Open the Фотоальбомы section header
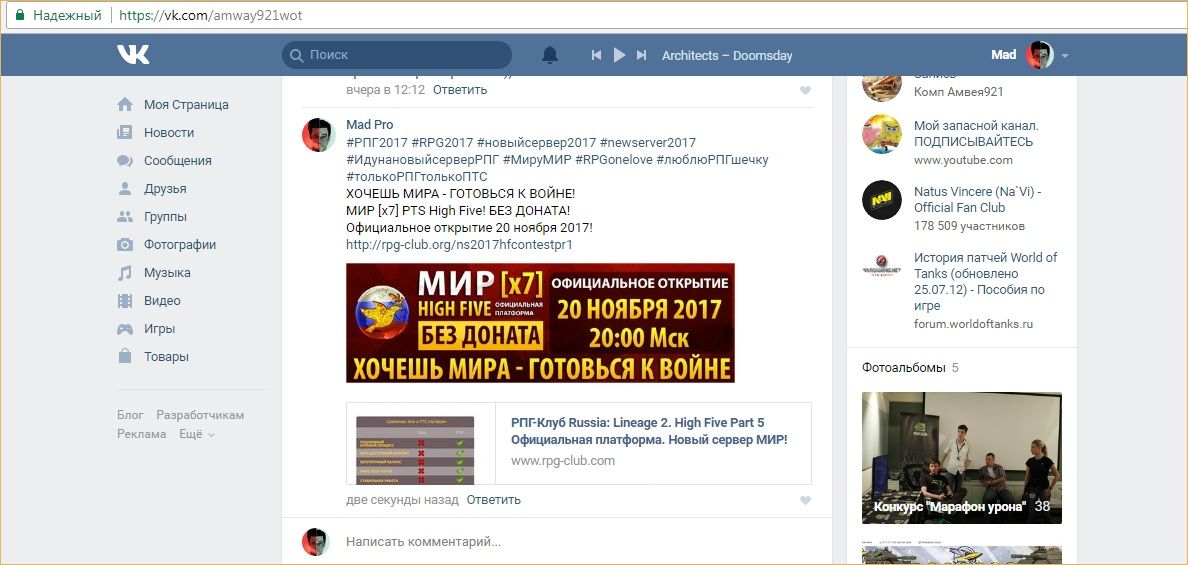The image size is (1188, 565). (904, 367)
